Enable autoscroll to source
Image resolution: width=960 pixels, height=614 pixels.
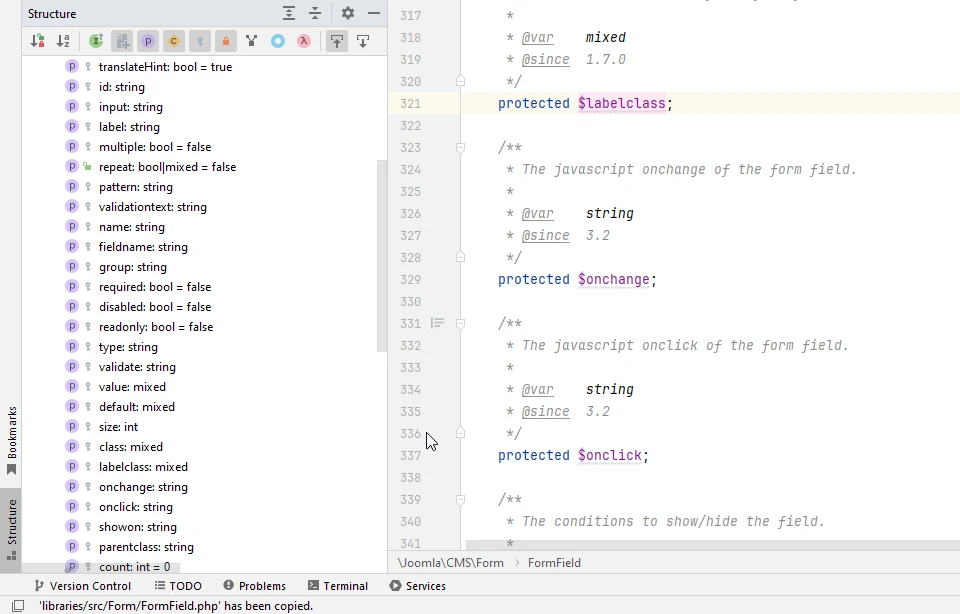click(x=337, y=41)
